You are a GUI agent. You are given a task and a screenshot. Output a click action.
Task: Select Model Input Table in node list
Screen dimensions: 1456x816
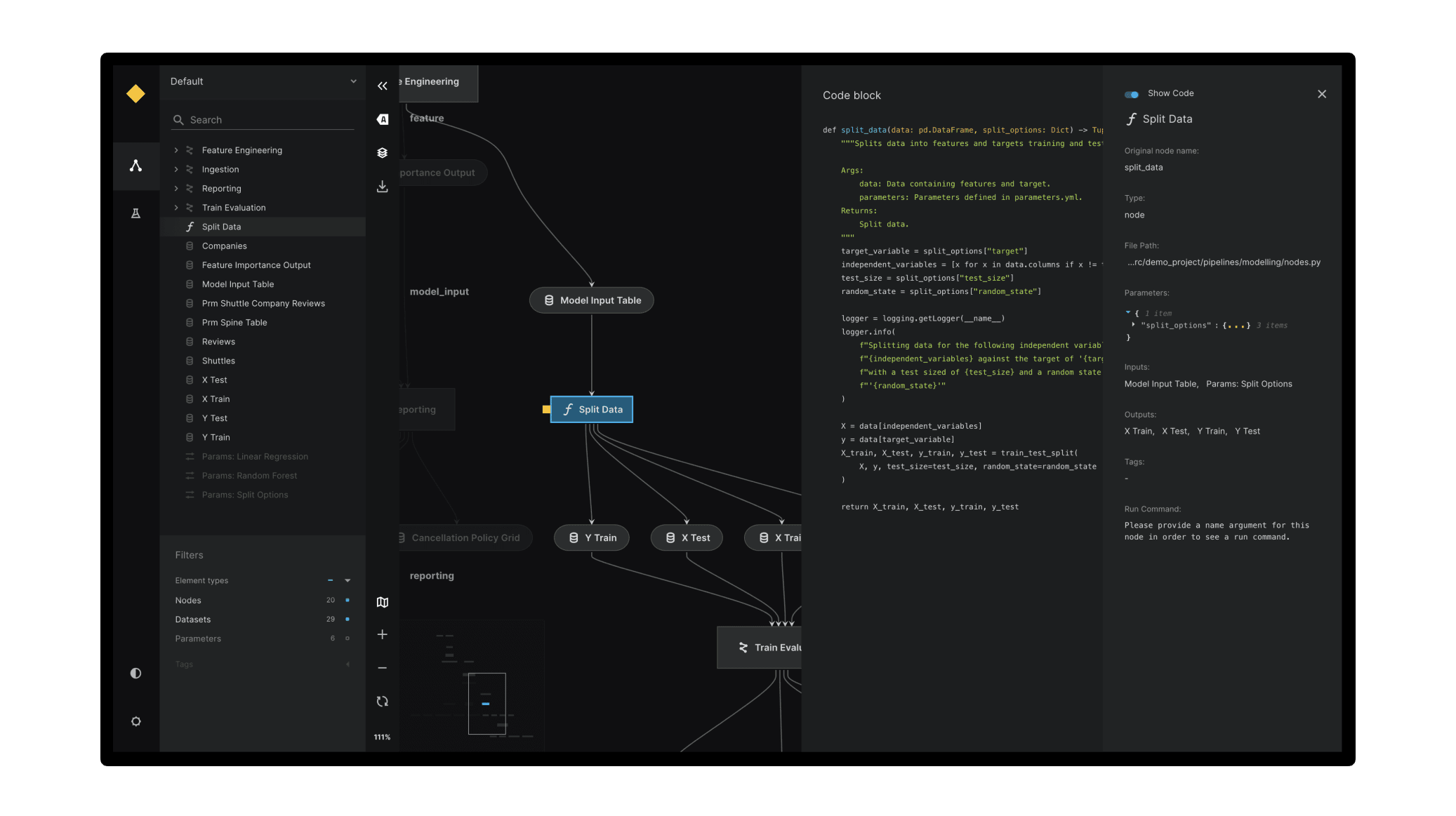[237, 284]
